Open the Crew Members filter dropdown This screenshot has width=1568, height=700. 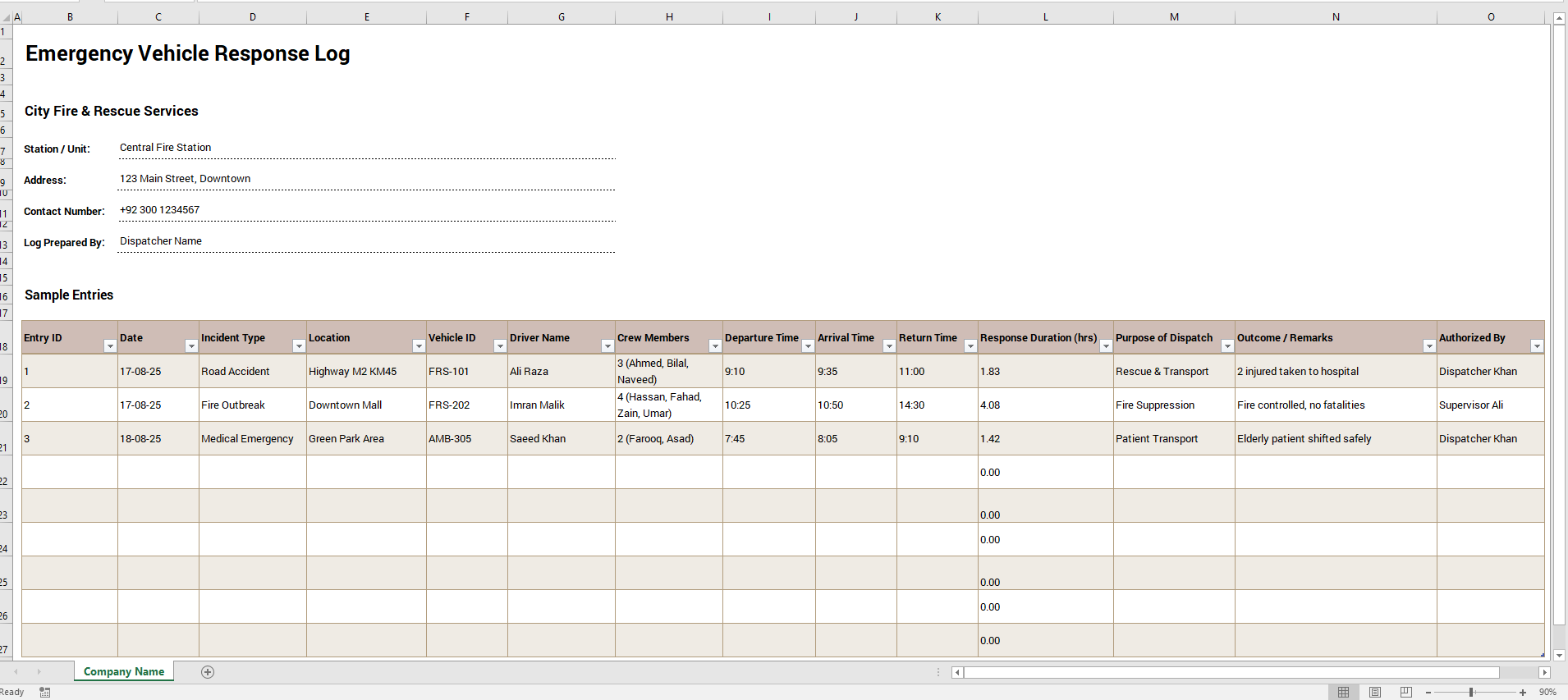715,346
